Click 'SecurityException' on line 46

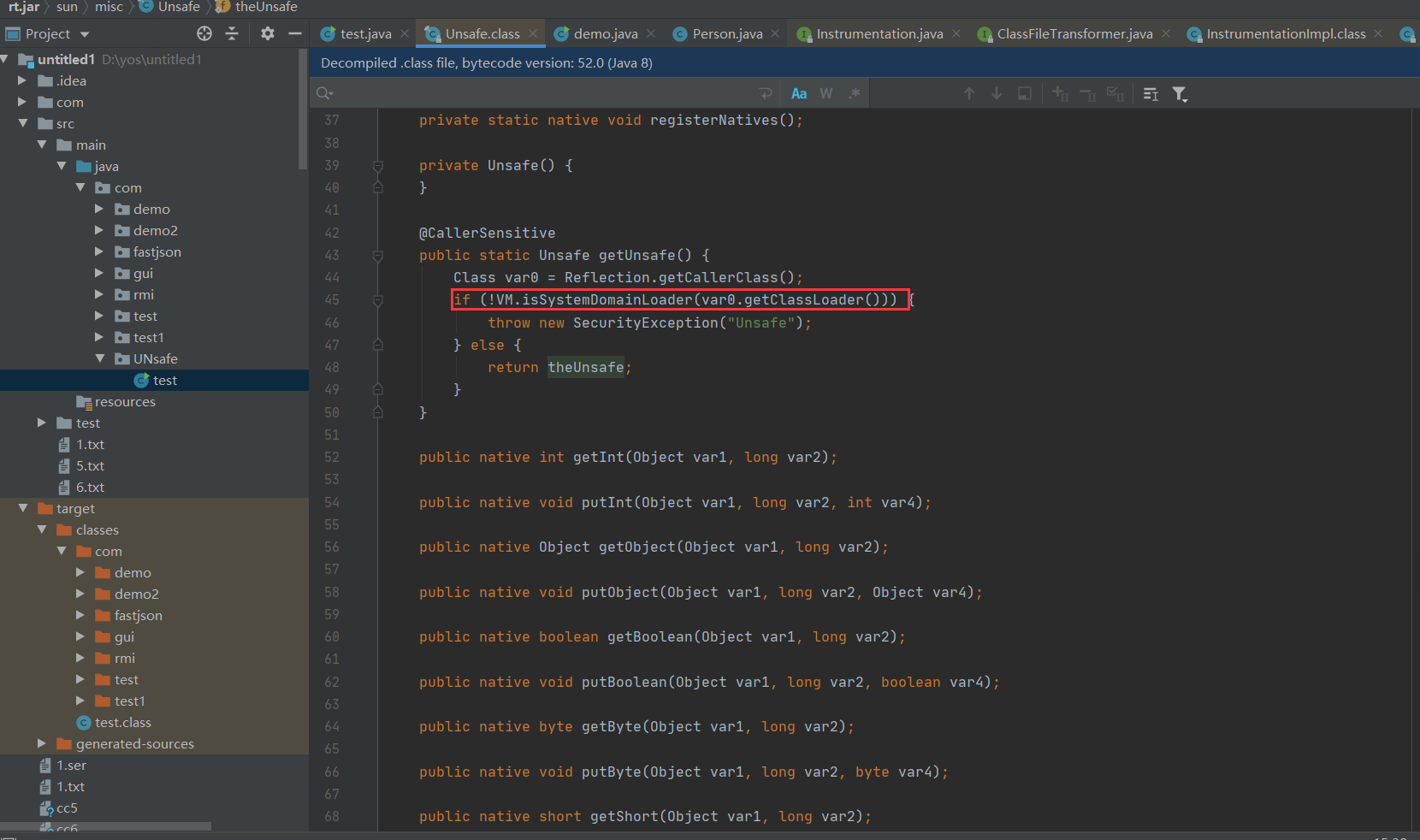point(646,322)
